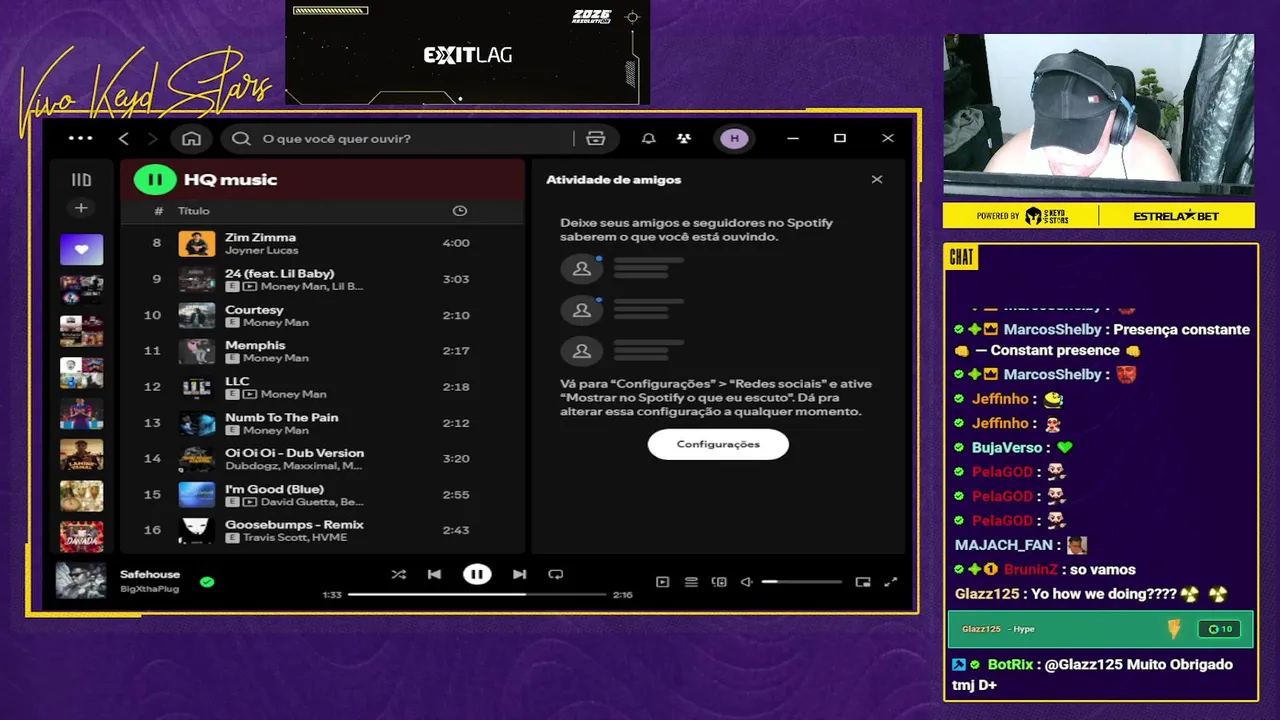This screenshot has width=1280, height=720.
Task: Select the song LLC
Action: point(322,387)
